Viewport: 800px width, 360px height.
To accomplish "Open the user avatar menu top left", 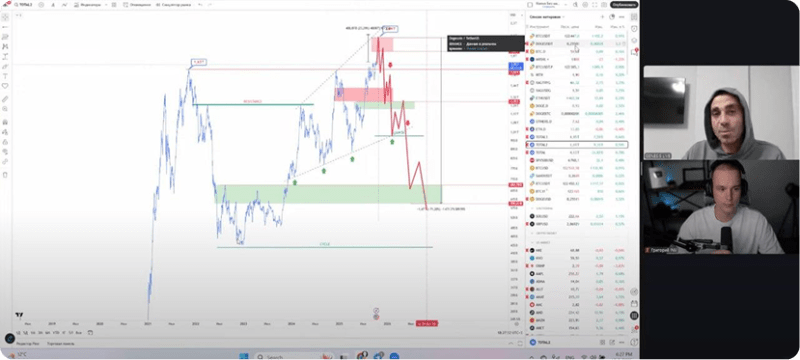I will pos(7,5).
